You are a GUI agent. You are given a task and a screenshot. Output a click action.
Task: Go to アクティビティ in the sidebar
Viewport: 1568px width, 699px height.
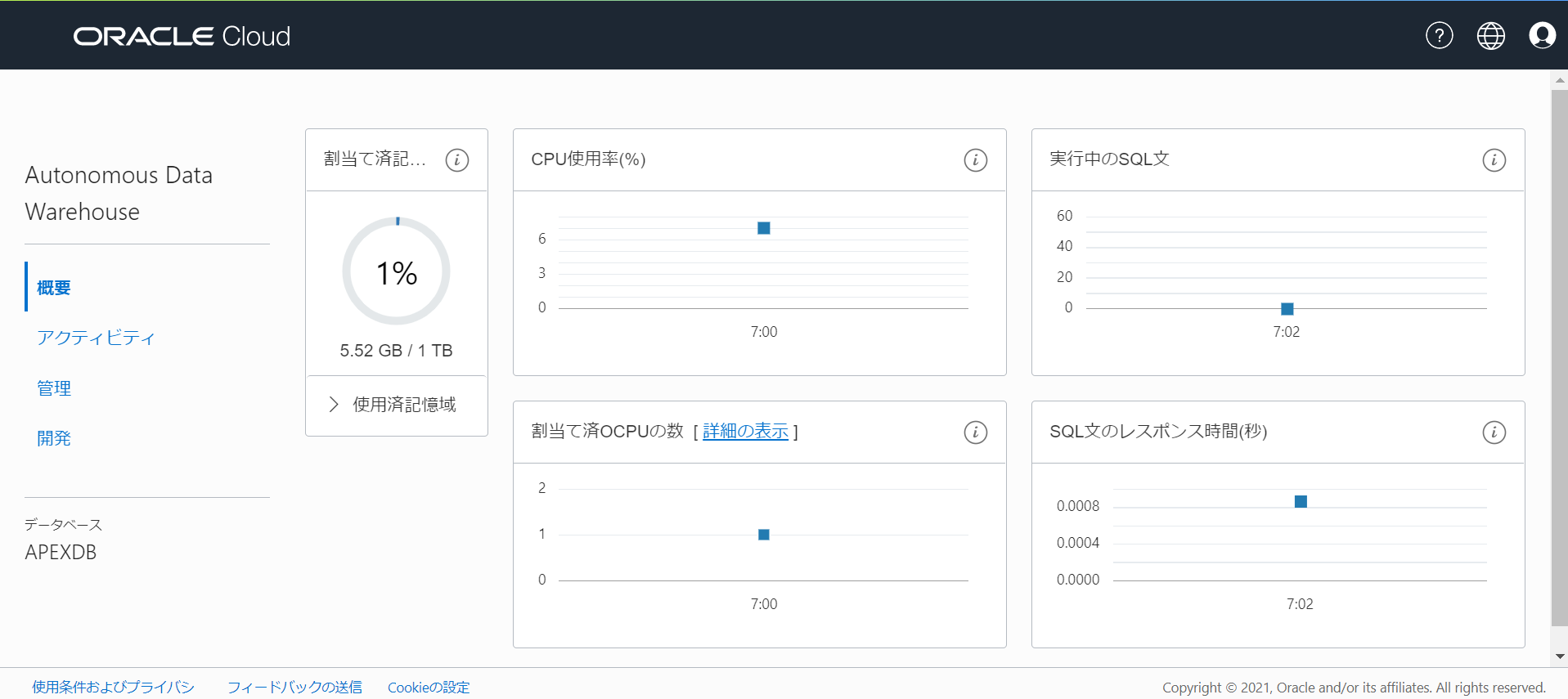coord(96,338)
